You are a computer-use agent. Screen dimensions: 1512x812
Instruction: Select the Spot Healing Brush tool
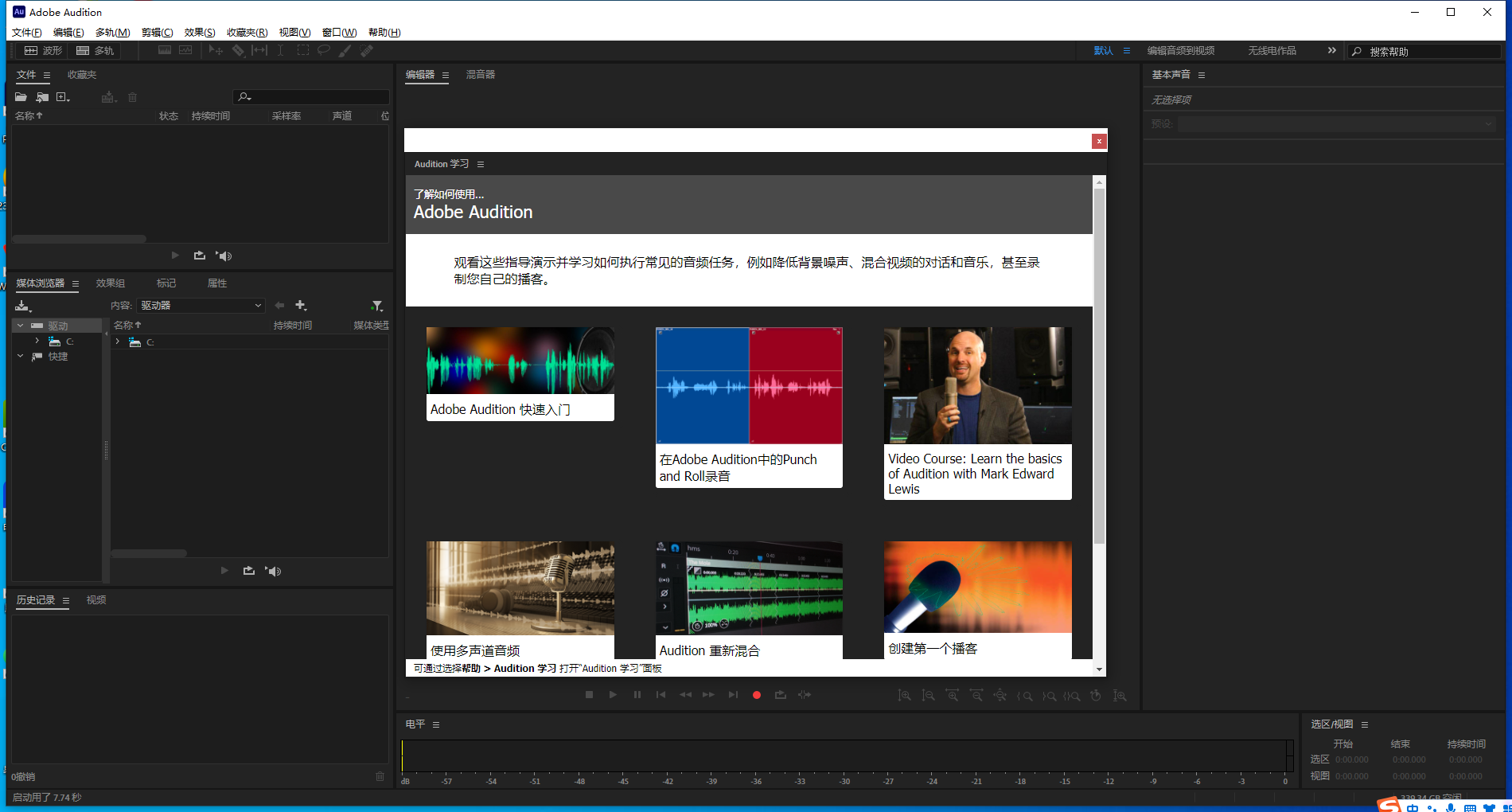[367, 50]
